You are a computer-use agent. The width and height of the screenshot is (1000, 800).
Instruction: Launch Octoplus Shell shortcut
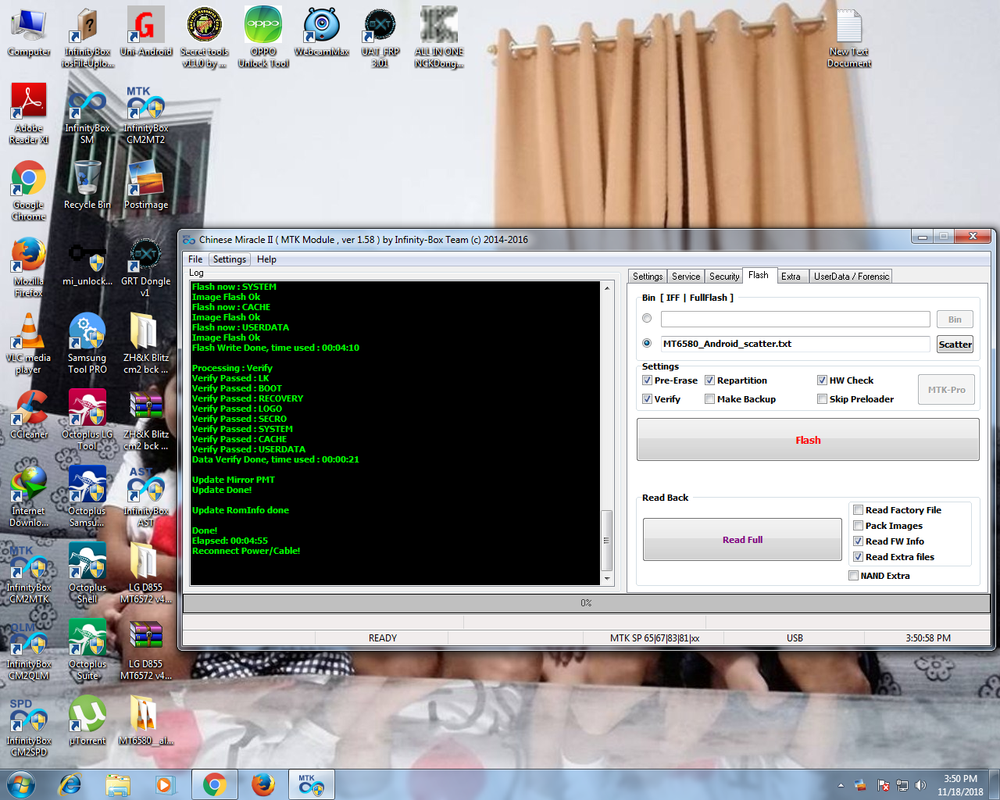(87, 573)
